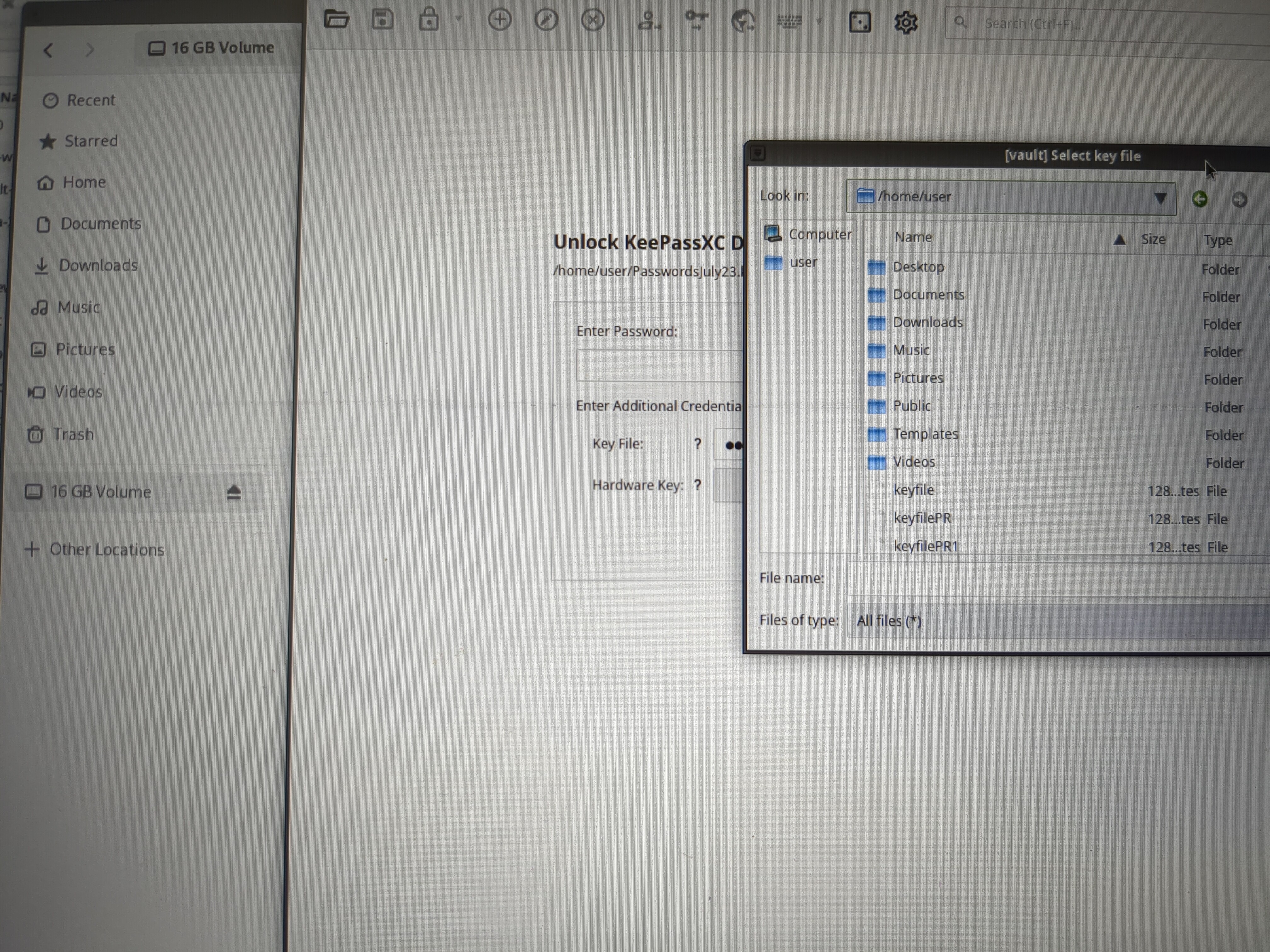Open Recent in Files sidebar
The width and height of the screenshot is (1270, 952).
(x=79, y=100)
